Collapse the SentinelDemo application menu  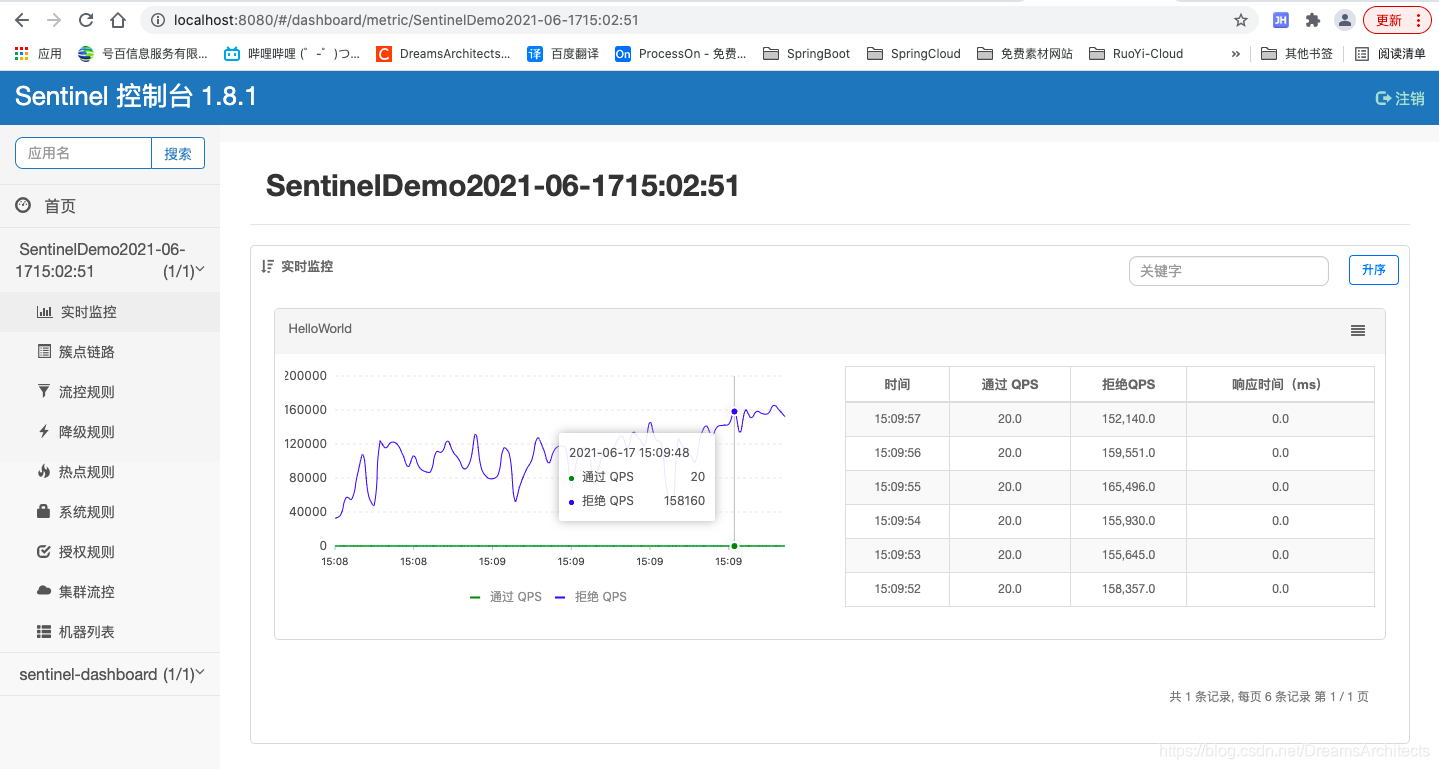click(x=110, y=260)
